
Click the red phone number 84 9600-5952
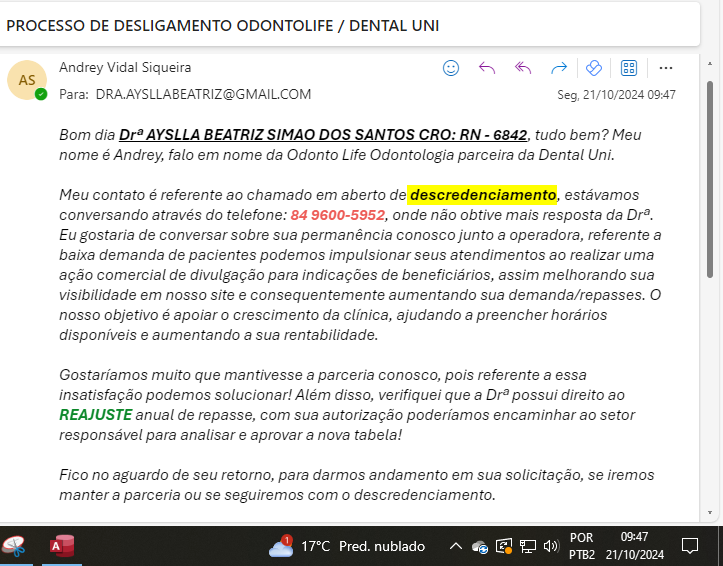tap(338, 215)
